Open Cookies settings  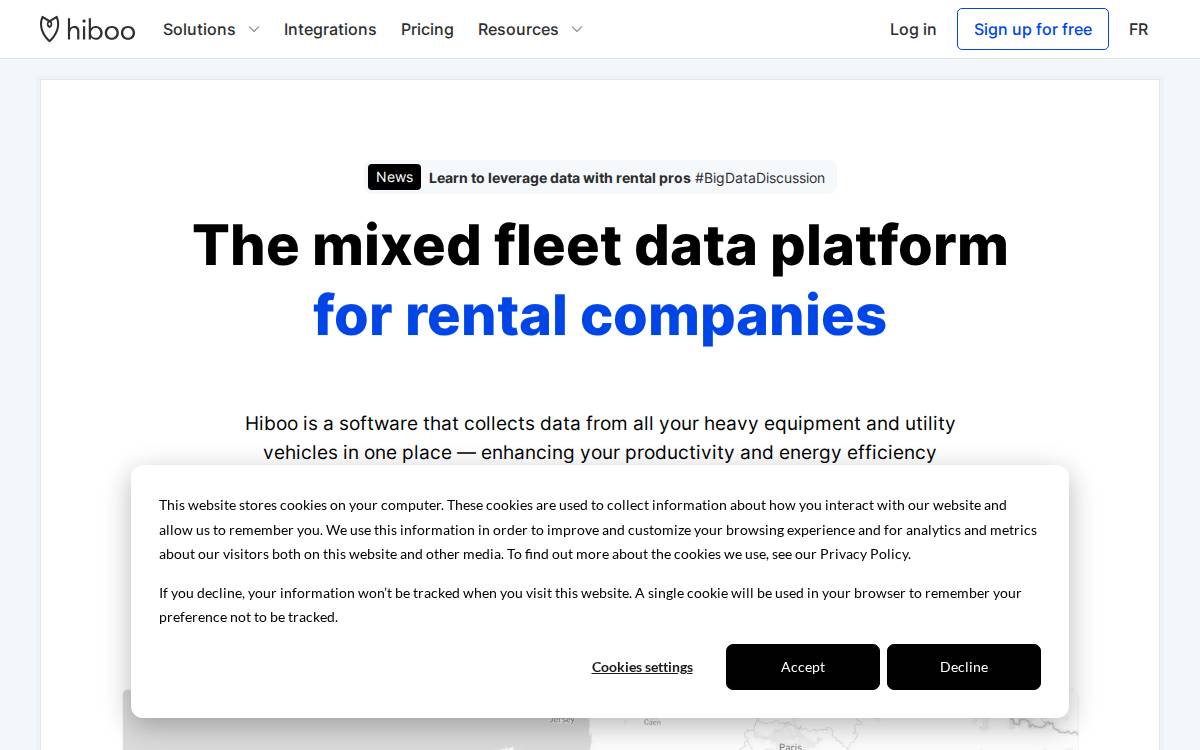click(x=642, y=667)
